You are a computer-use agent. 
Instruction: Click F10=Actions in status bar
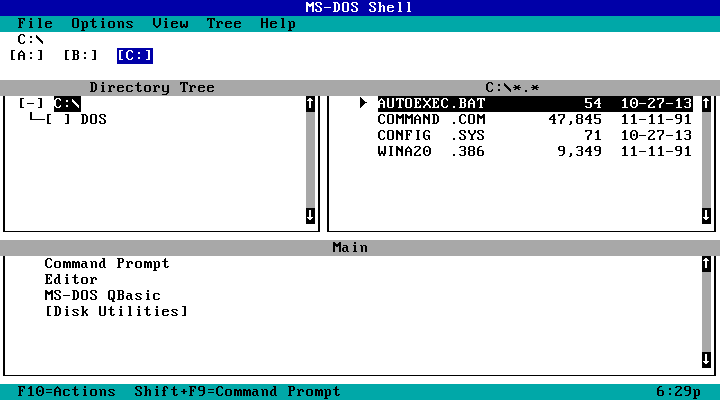click(67, 392)
